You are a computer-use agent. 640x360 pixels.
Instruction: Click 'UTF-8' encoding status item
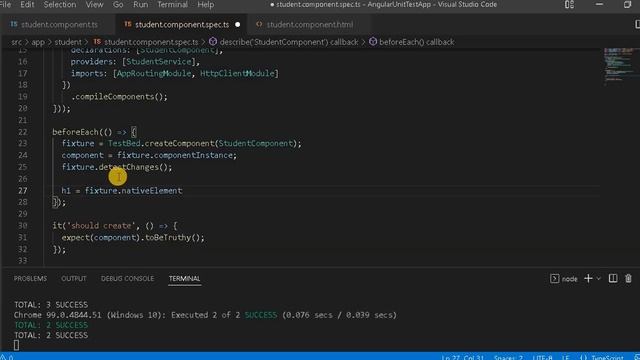click(542, 358)
